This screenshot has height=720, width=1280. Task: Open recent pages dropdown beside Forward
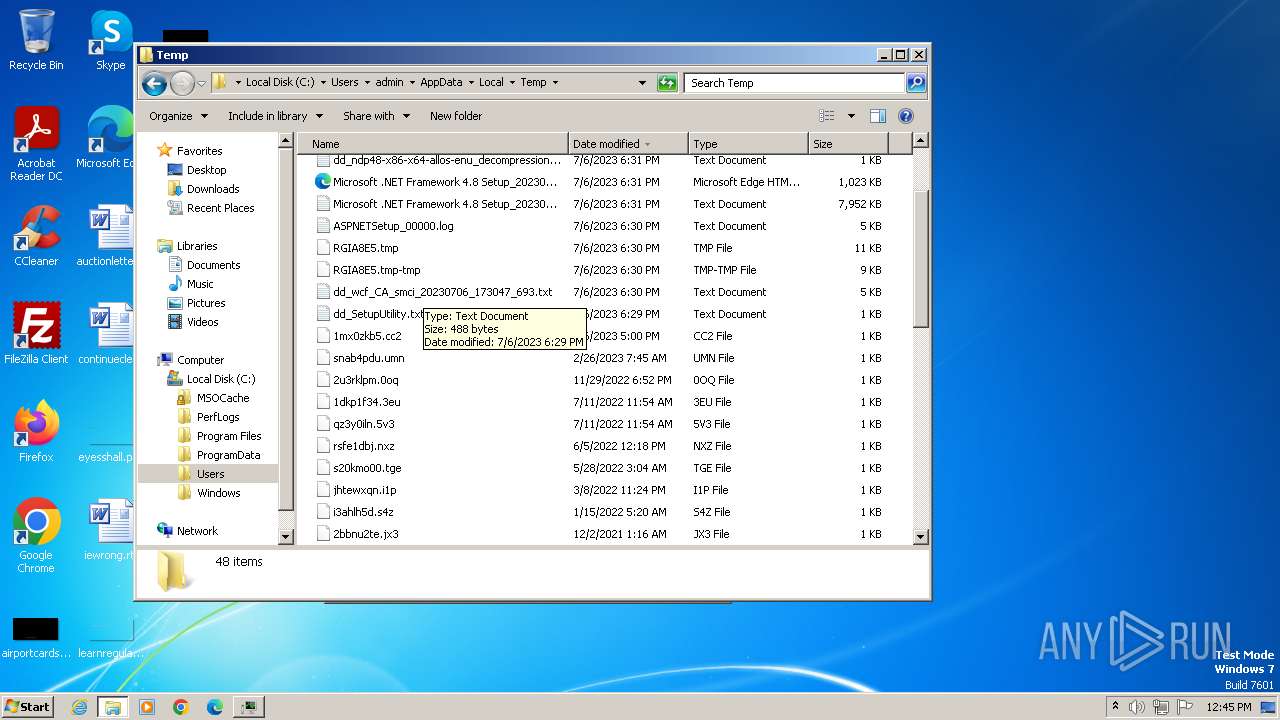(x=201, y=83)
